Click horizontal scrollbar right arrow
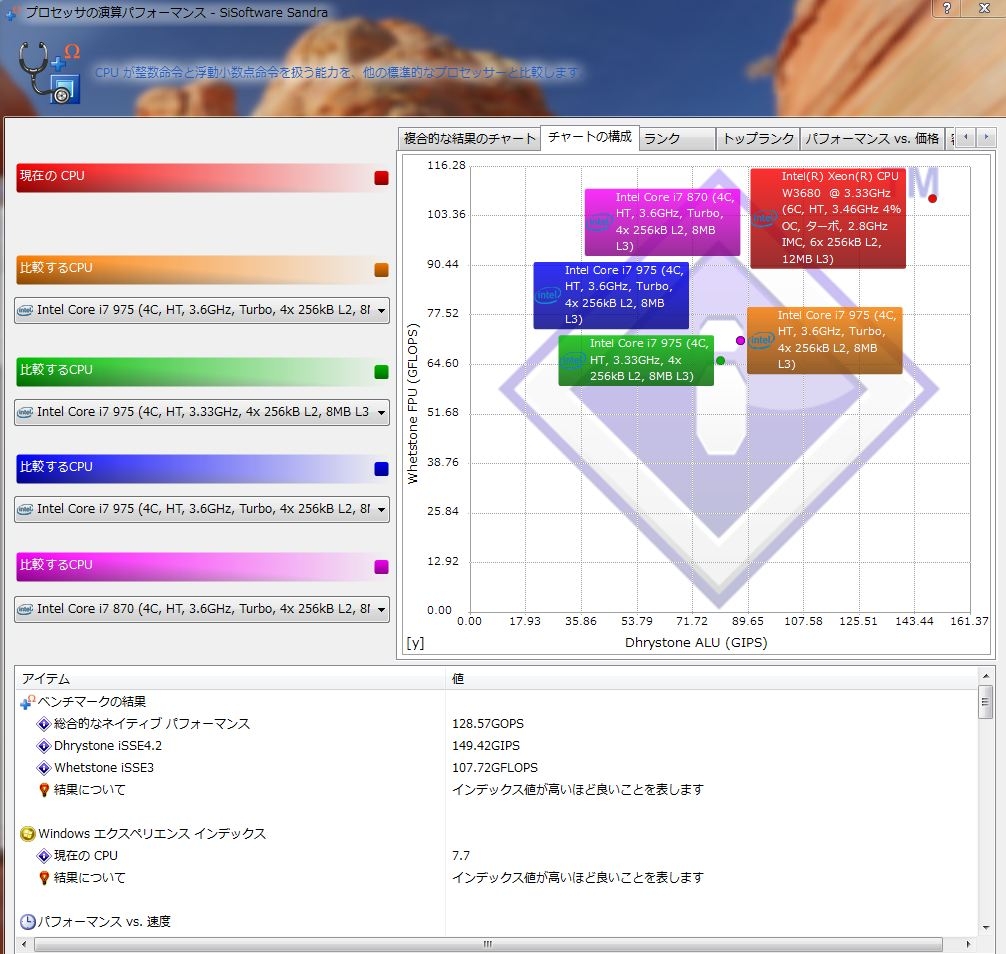 pos(968,944)
